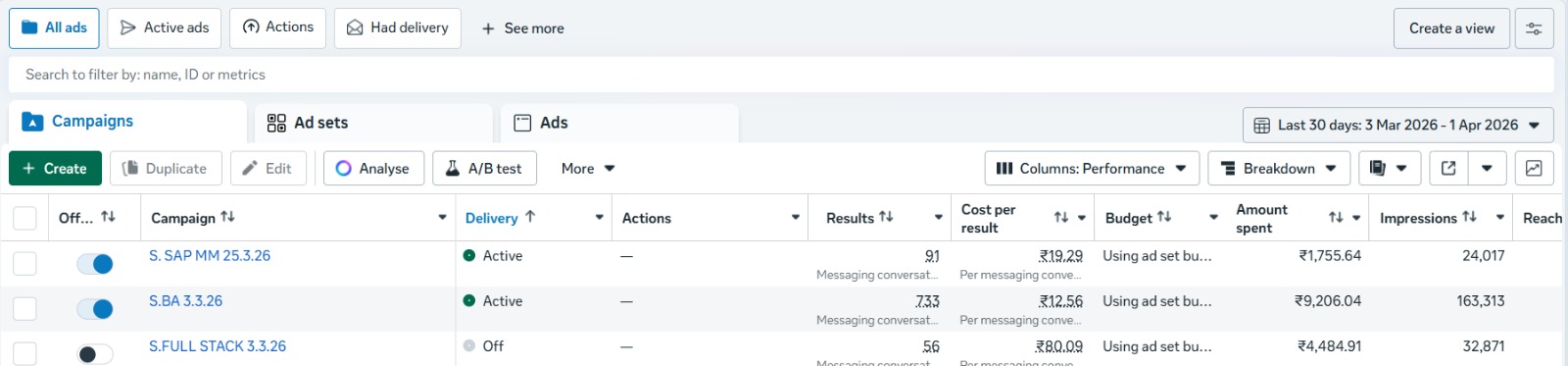Click the charts icon beside export

(1534, 169)
